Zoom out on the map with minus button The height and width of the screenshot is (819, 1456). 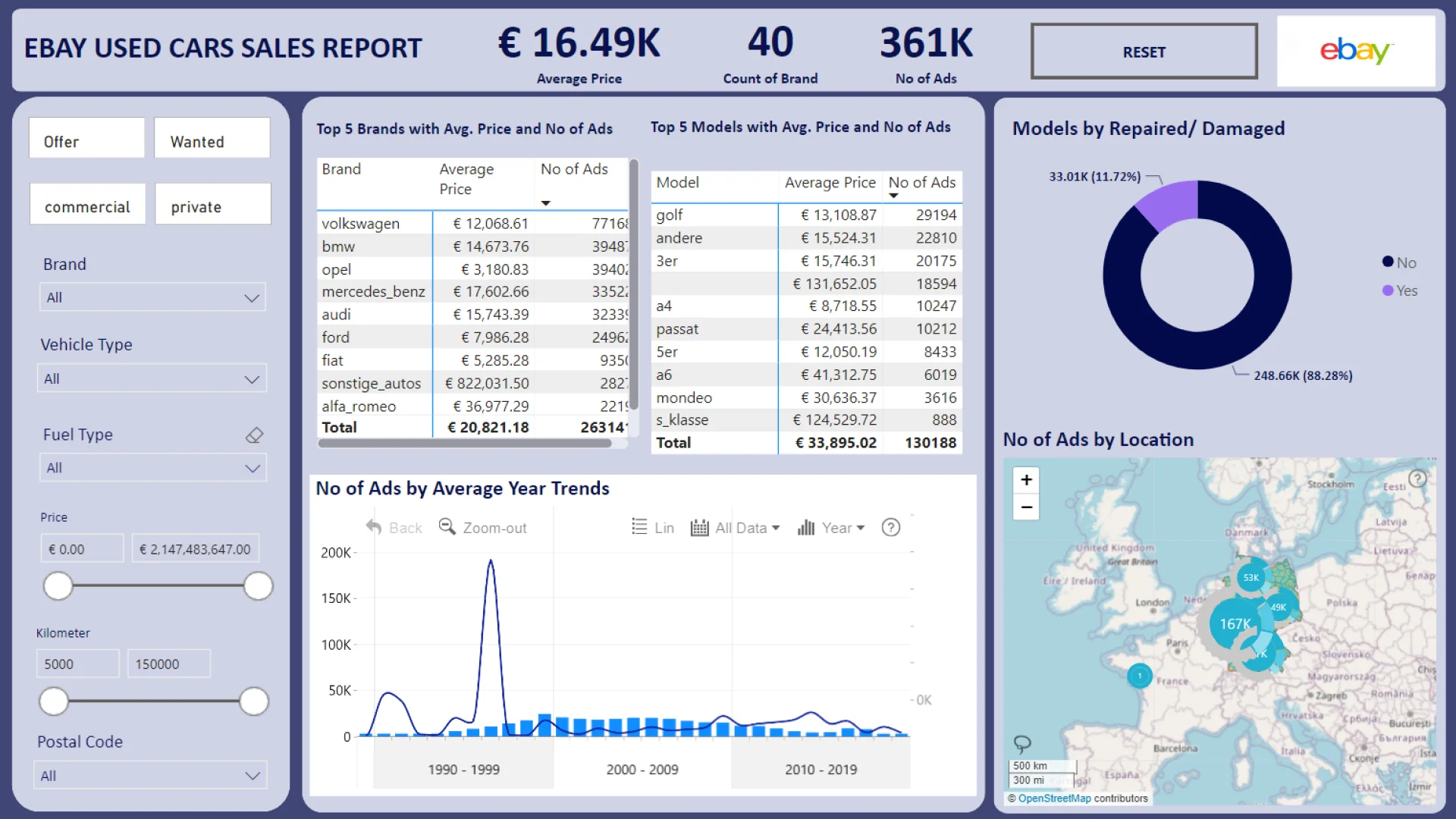click(x=1026, y=507)
